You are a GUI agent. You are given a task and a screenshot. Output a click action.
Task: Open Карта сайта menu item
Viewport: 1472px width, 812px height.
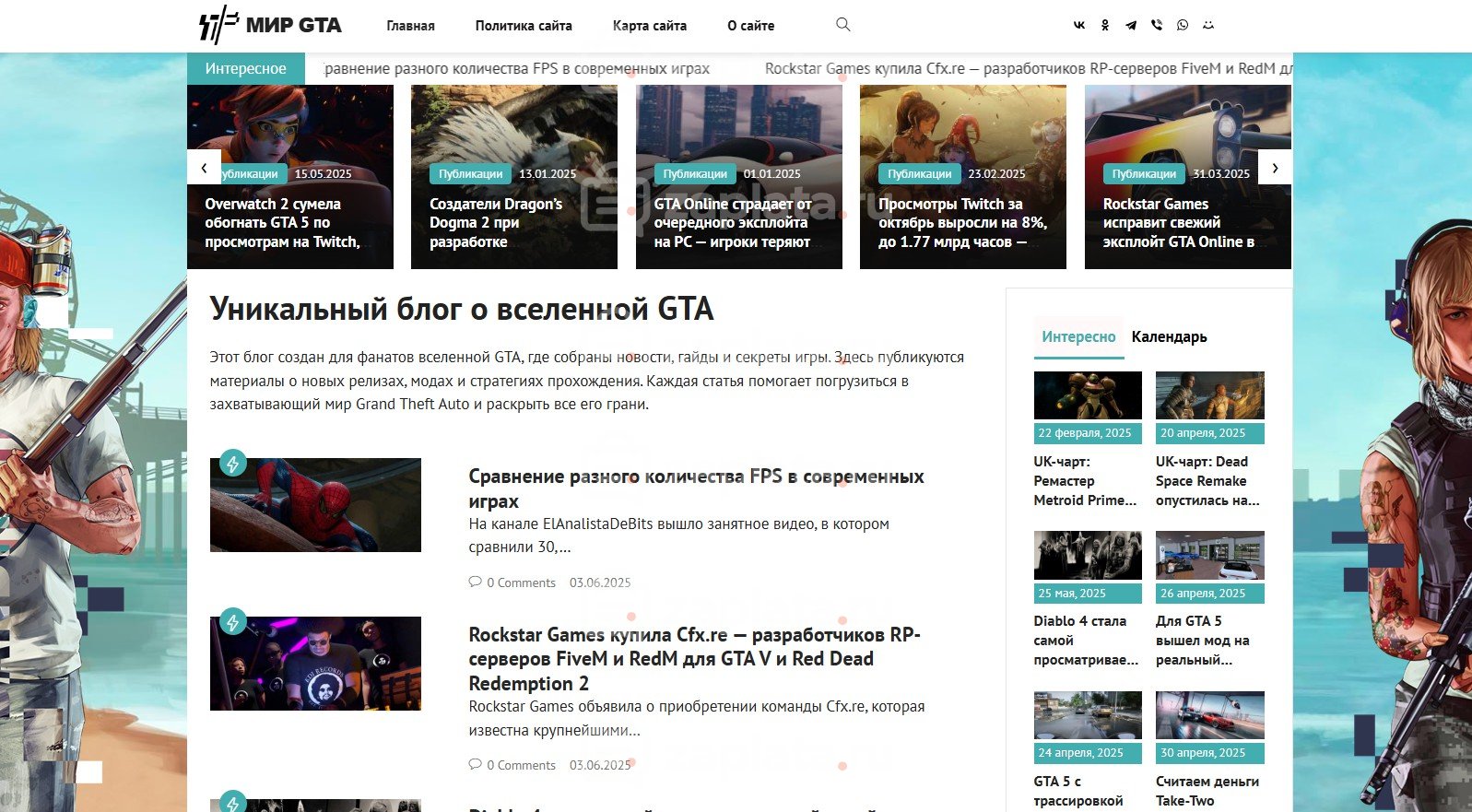click(650, 26)
